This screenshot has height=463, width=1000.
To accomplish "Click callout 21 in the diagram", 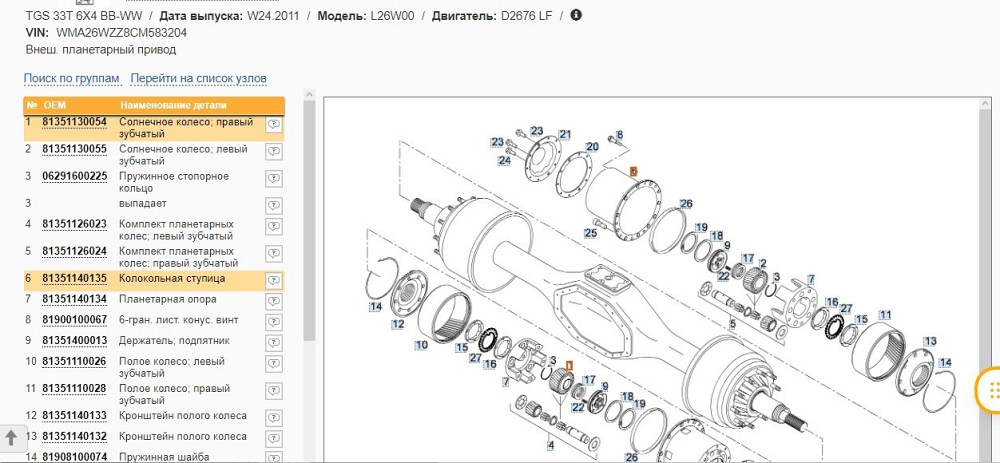I will point(565,134).
